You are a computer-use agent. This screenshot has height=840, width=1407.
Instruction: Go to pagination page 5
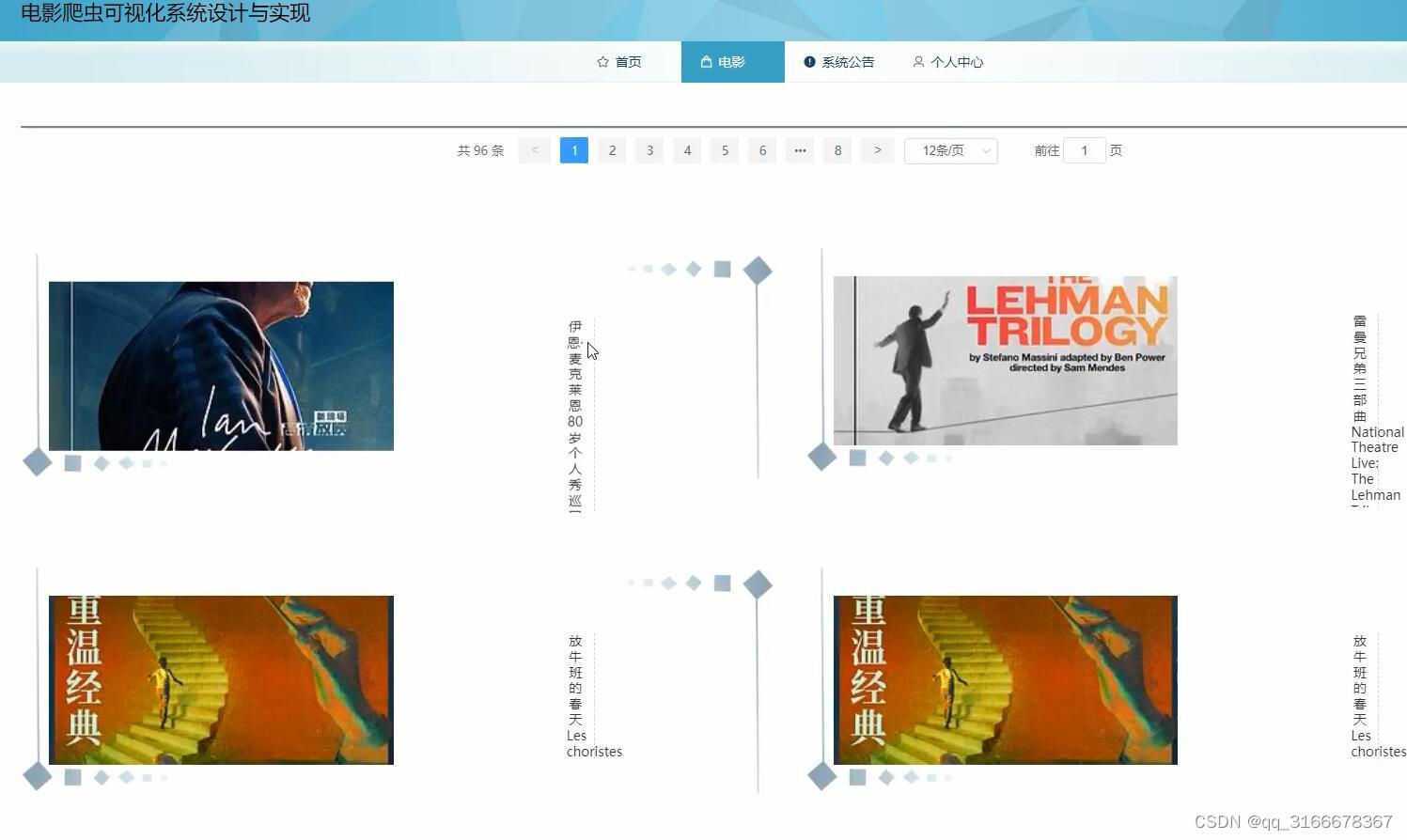[725, 150]
